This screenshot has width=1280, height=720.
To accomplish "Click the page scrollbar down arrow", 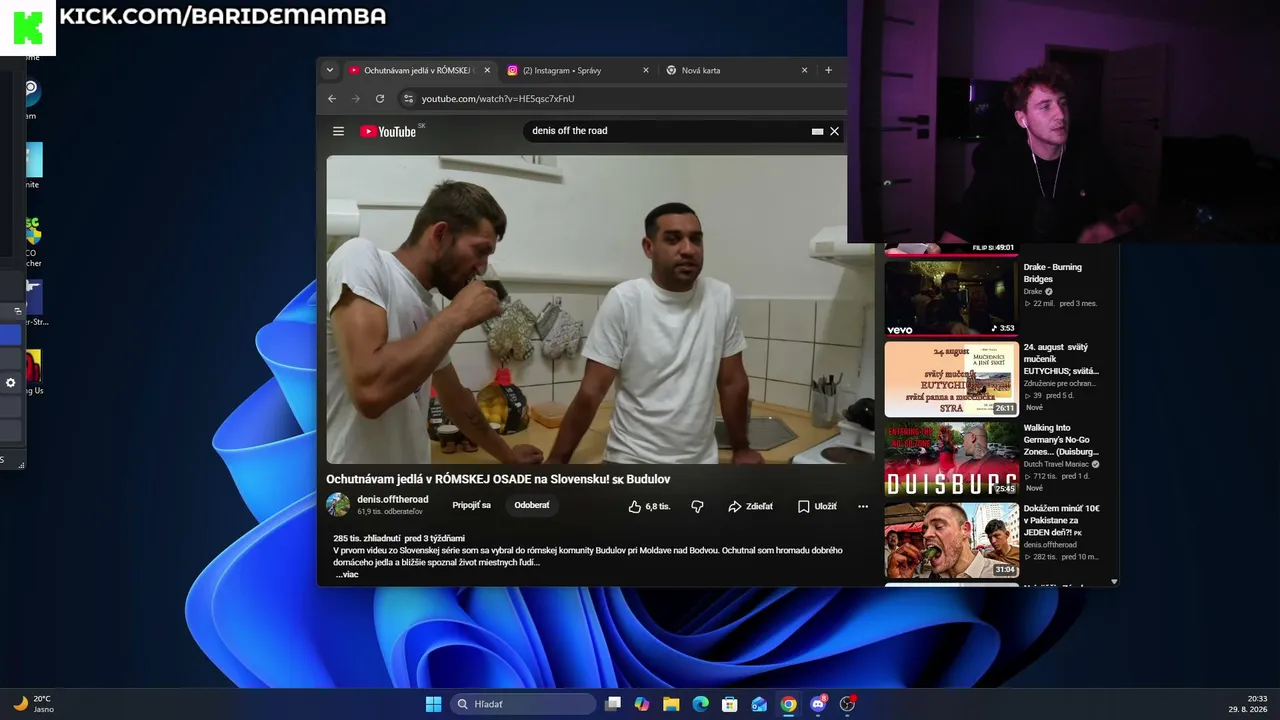I will coord(1114,581).
